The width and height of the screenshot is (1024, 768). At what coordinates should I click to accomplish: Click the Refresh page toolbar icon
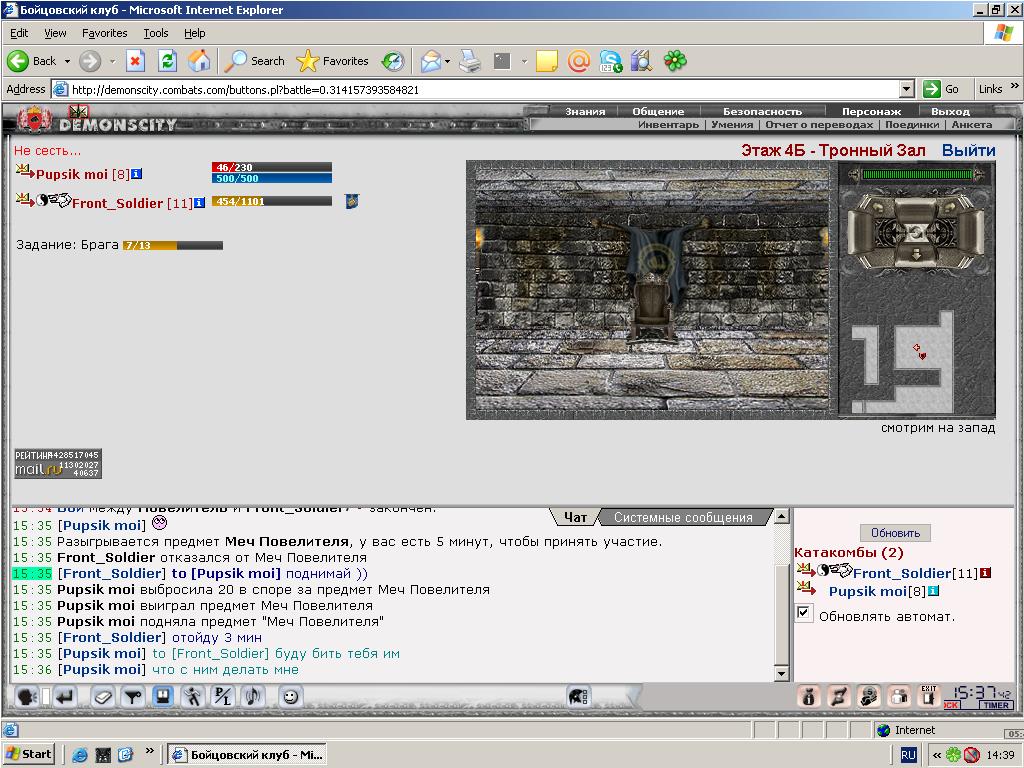pos(168,61)
